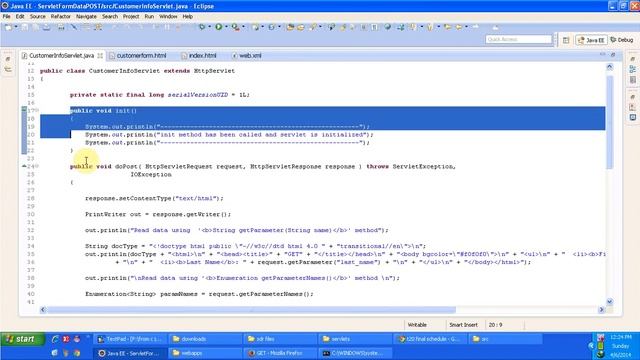This screenshot has width=640, height=360.
Task: Click the vertical scrollbar down arrow
Action: (609, 302)
